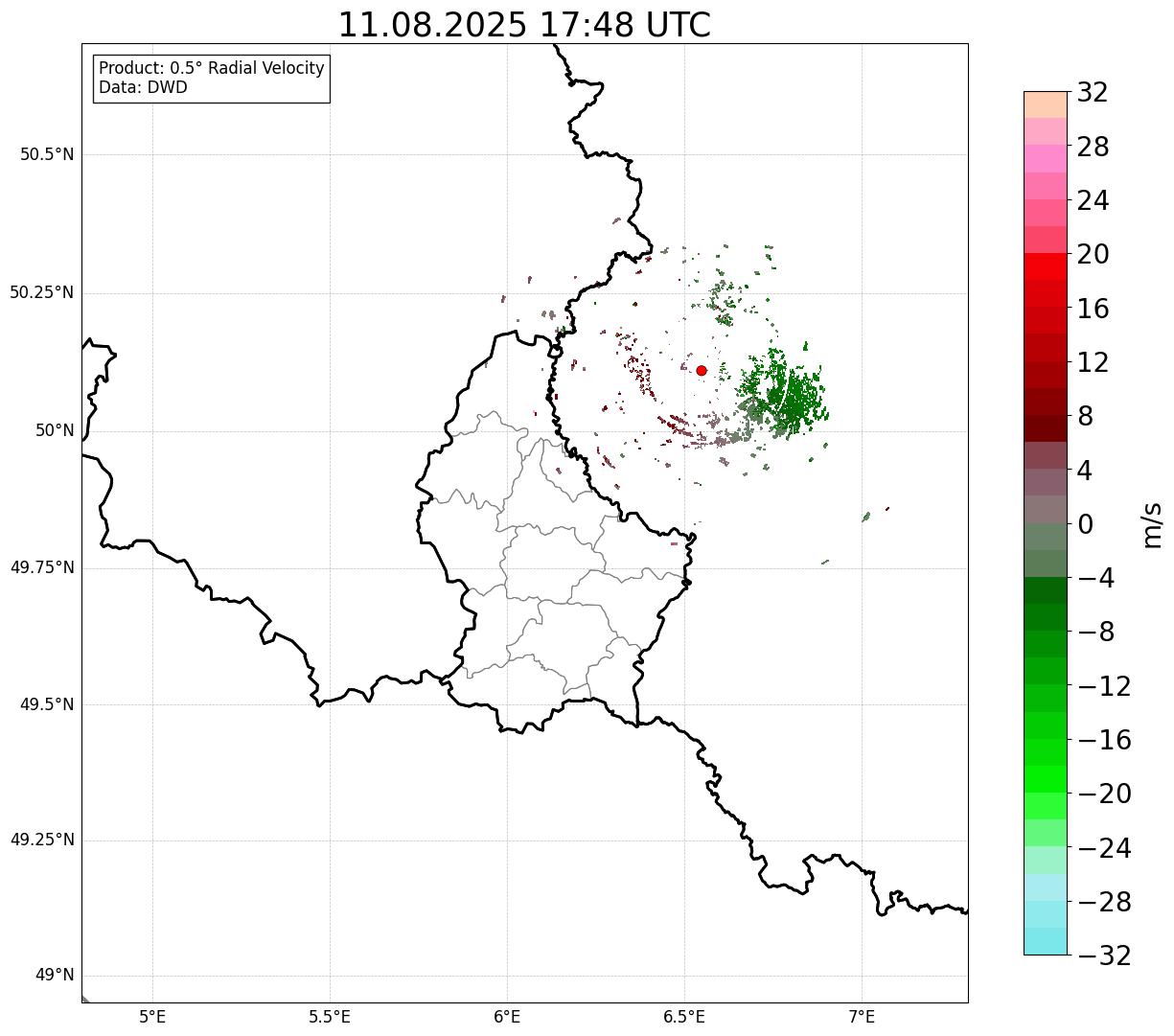Click the 50.5°N latitude label
The image size is (1174, 1036).
[47, 154]
